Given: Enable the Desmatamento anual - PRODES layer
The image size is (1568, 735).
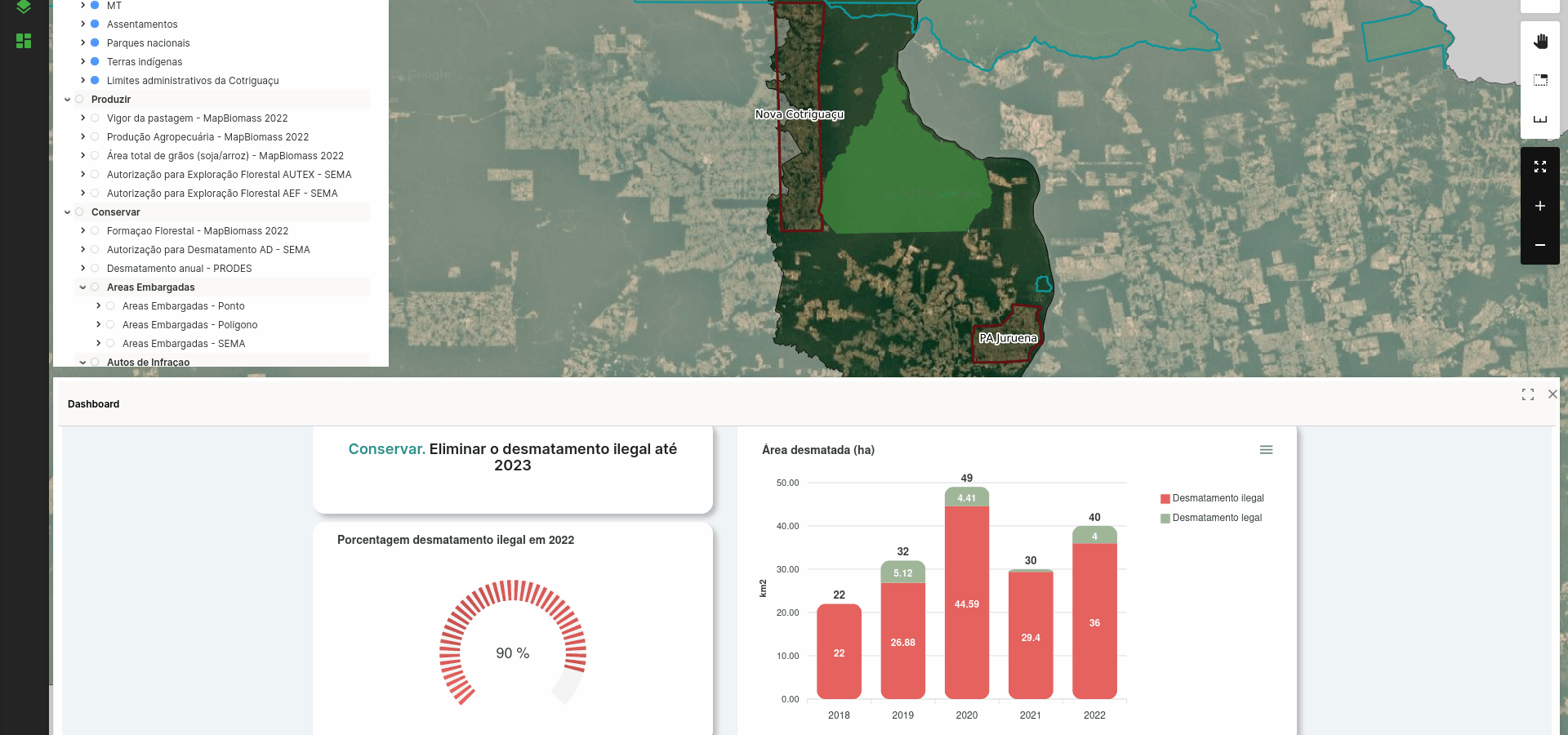Looking at the screenshot, I should [x=95, y=269].
